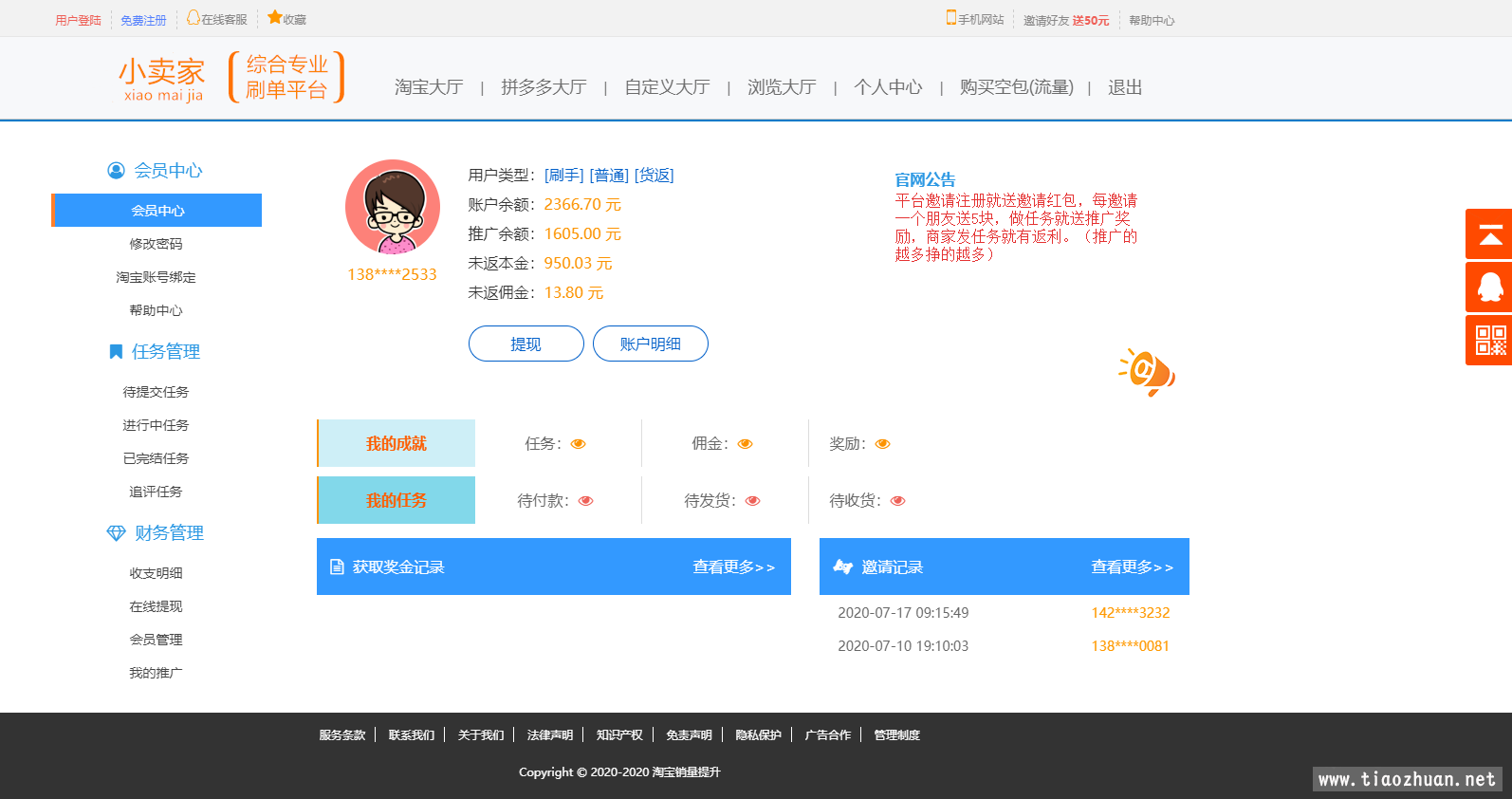
Task: Click the orange megaphone announcement icon
Action: pyautogui.click(x=1148, y=372)
